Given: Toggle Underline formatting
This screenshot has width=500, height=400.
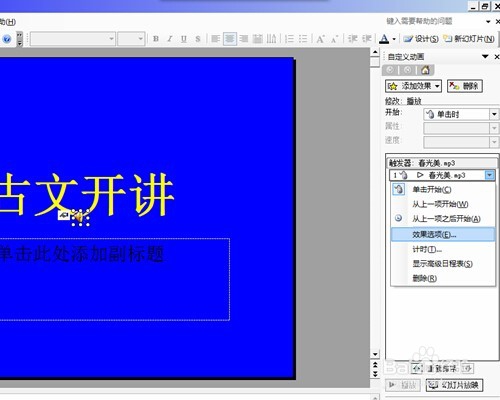Looking at the screenshot, I should (184, 39).
